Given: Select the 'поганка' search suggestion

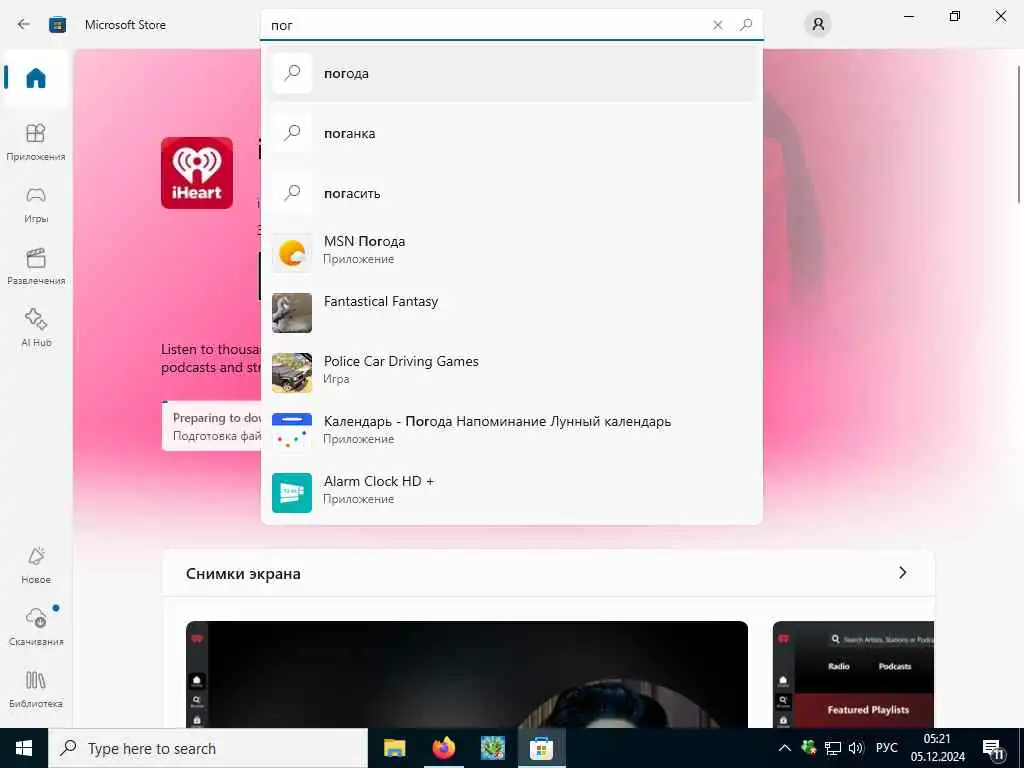Looking at the screenshot, I should click(x=511, y=133).
